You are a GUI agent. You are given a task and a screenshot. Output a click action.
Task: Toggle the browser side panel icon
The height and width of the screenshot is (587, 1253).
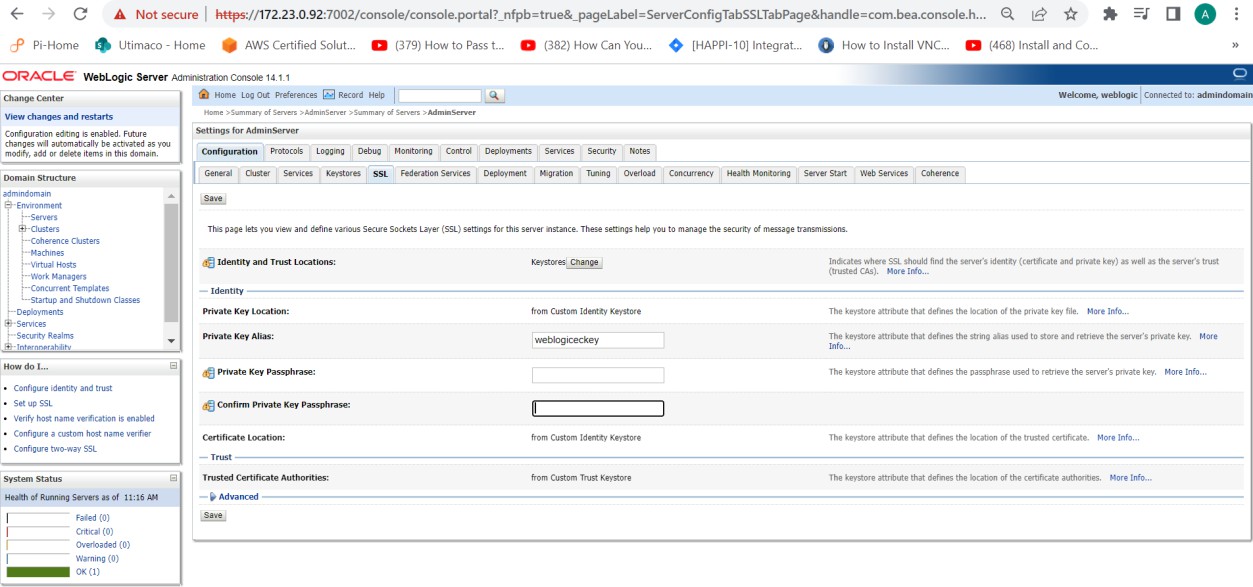[x=1173, y=14]
